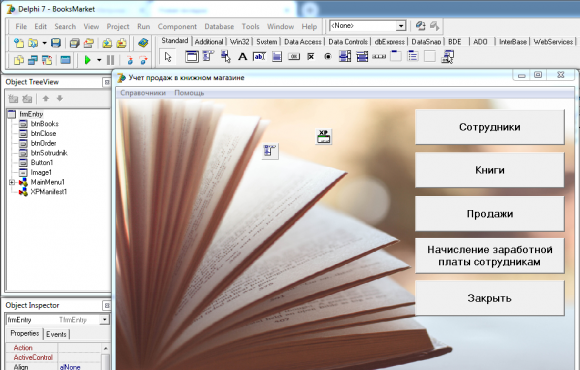Expand the MainMenu1 tree node
The height and width of the screenshot is (370, 580).
click(12, 182)
